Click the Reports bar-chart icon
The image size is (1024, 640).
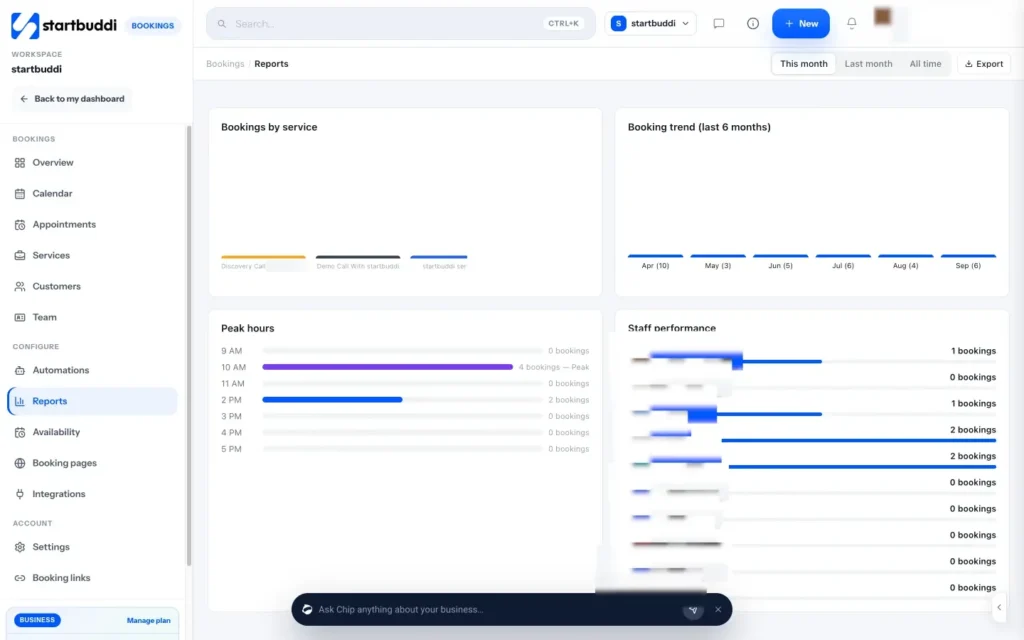pyautogui.click(x=20, y=401)
